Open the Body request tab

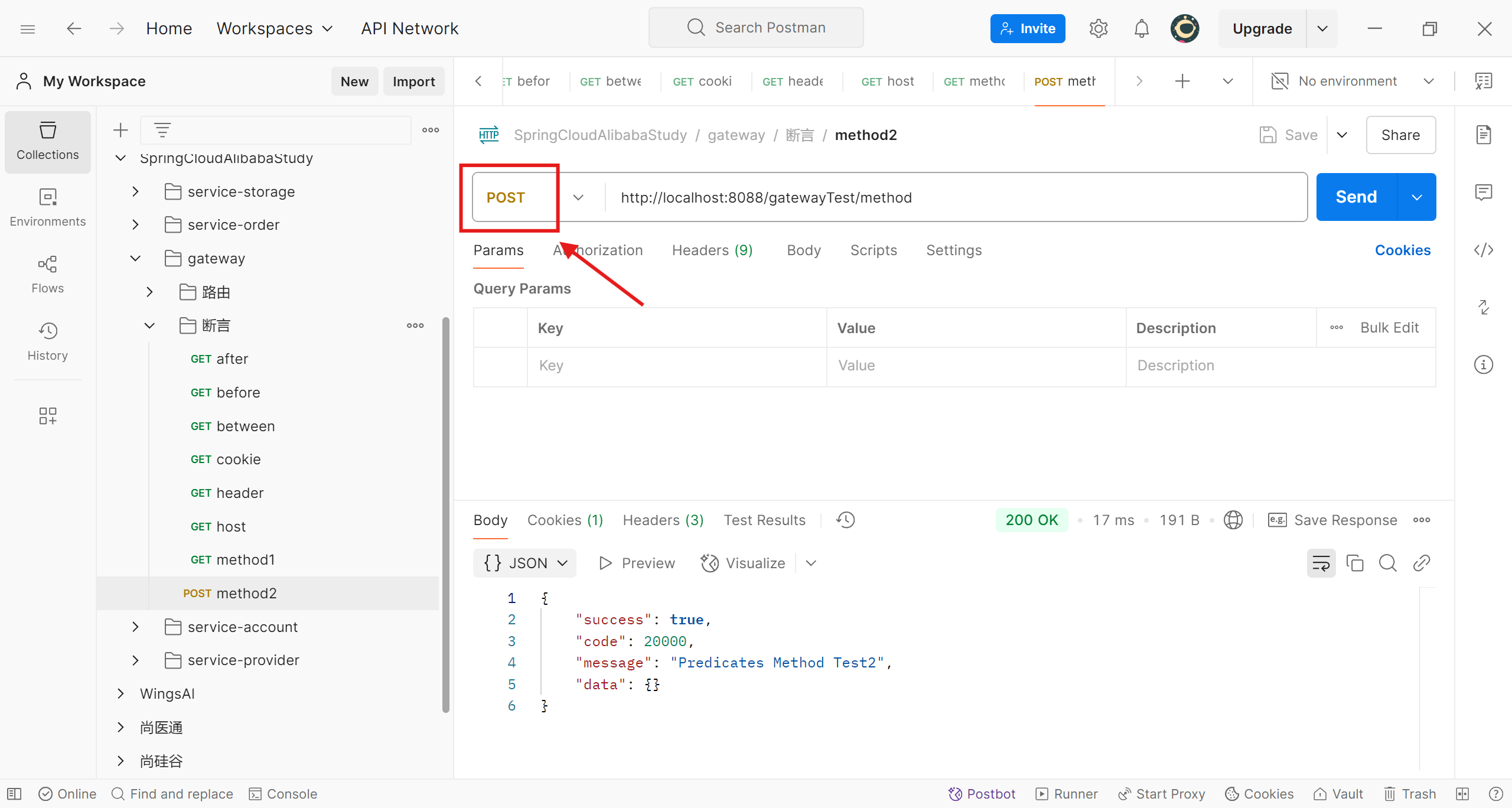[x=803, y=250]
